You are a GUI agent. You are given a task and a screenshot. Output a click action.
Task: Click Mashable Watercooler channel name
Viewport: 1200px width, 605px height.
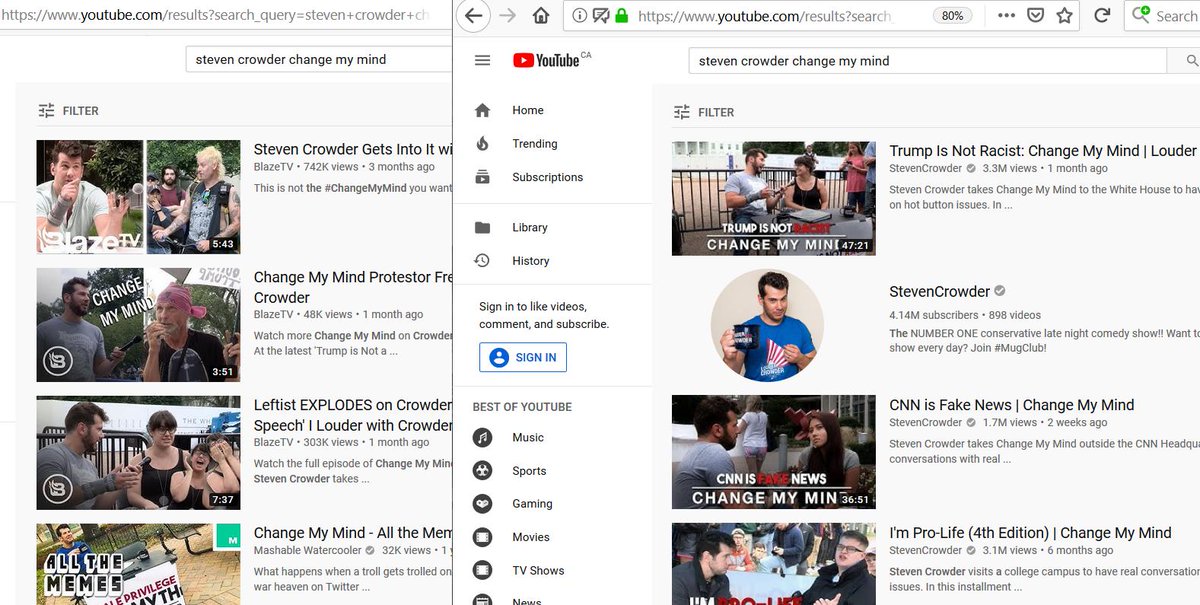307,551
